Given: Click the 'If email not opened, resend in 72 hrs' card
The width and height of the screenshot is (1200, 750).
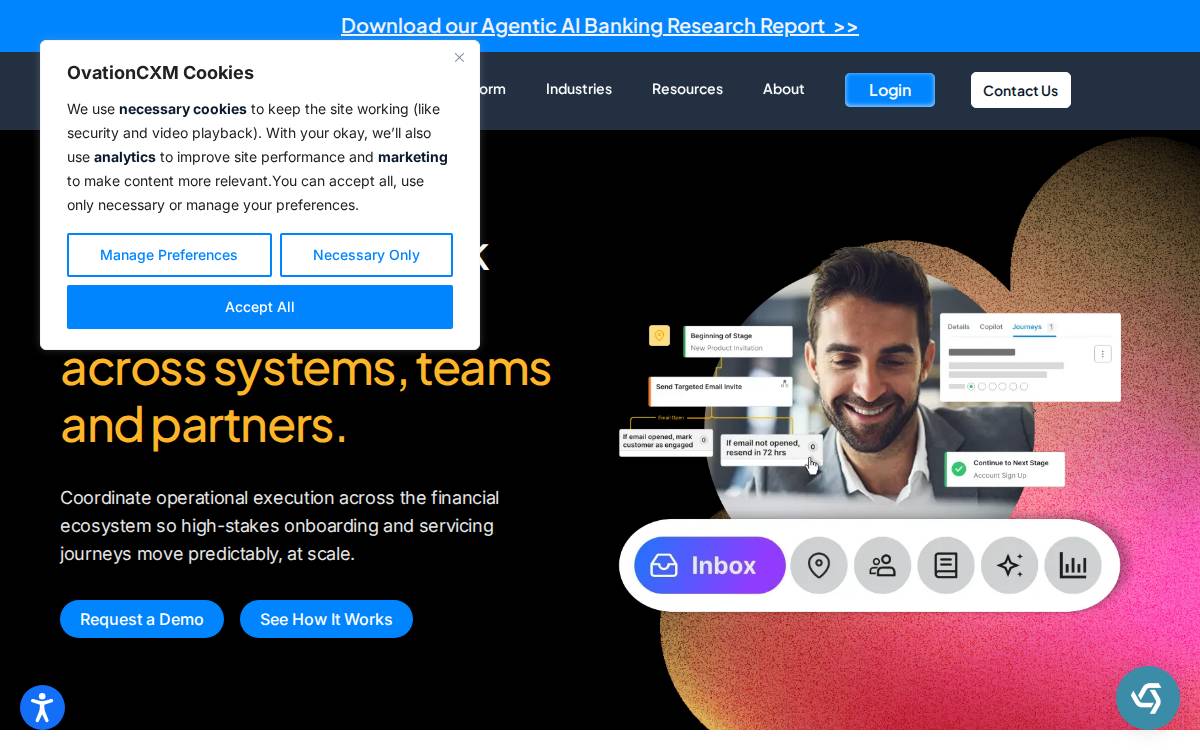Looking at the screenshot, I should pyautogui.click(x=771, y=449).
